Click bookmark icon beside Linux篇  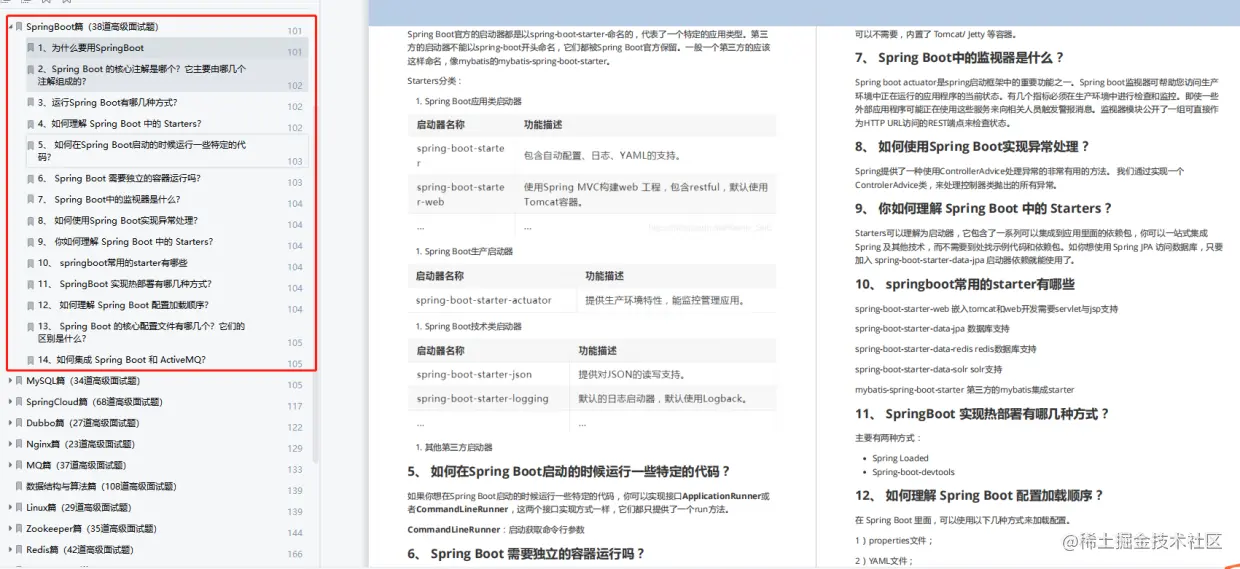pos(19,507)
